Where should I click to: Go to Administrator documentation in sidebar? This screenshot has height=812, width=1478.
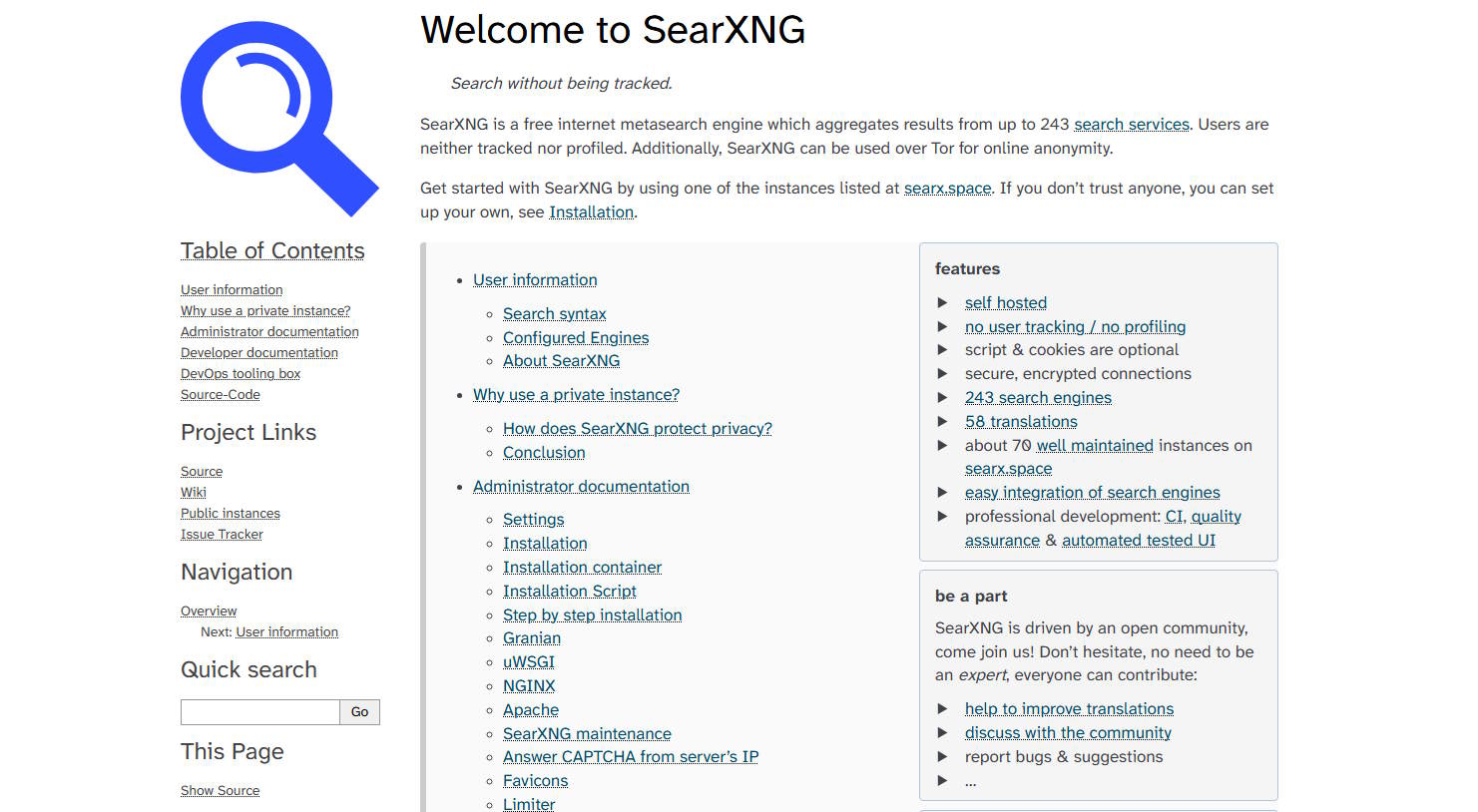[x=269, y=332]
